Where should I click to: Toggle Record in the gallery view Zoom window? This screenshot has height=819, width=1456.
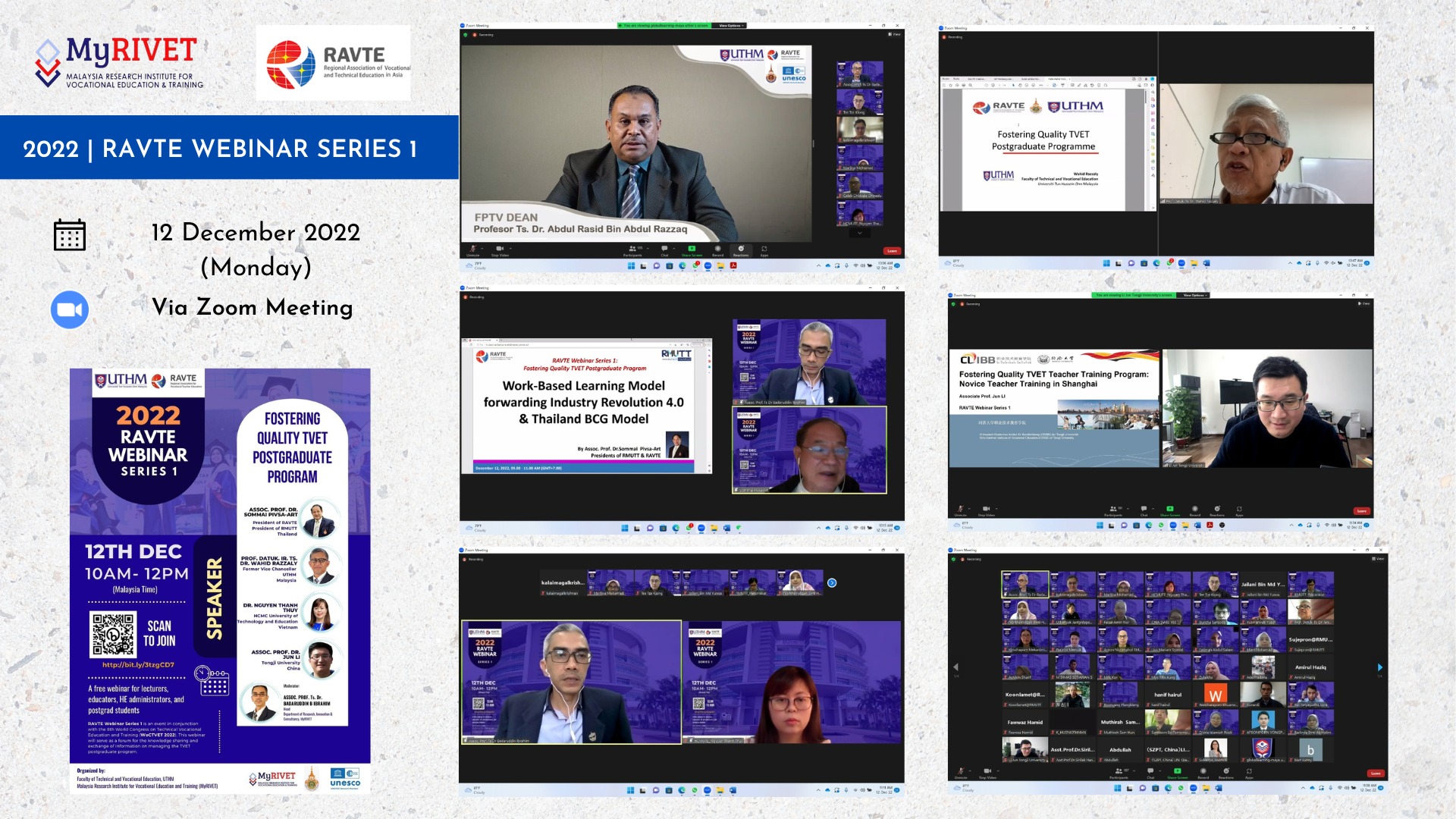1203,773
